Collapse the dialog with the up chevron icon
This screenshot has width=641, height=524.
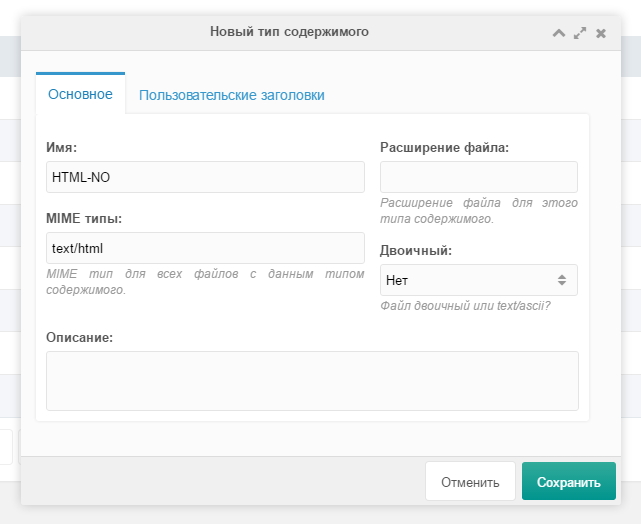tap(559, 33)
